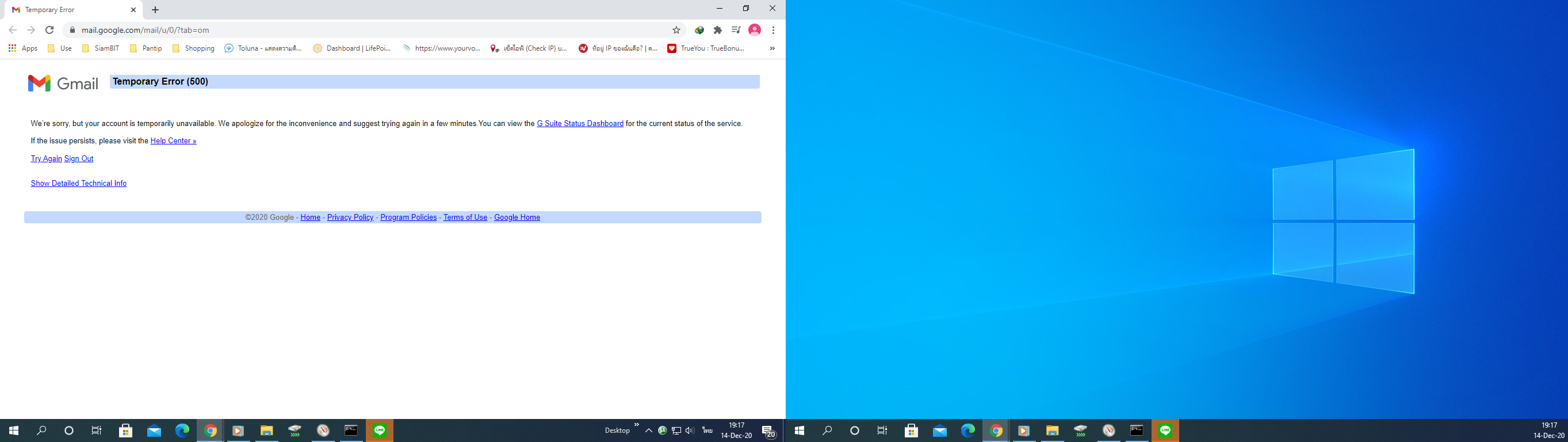Open the Start menu on the Chrome-side taskbar
The width and height of the screenshot is (1568, 442).
pyautogui.click(x=13, y=430)
